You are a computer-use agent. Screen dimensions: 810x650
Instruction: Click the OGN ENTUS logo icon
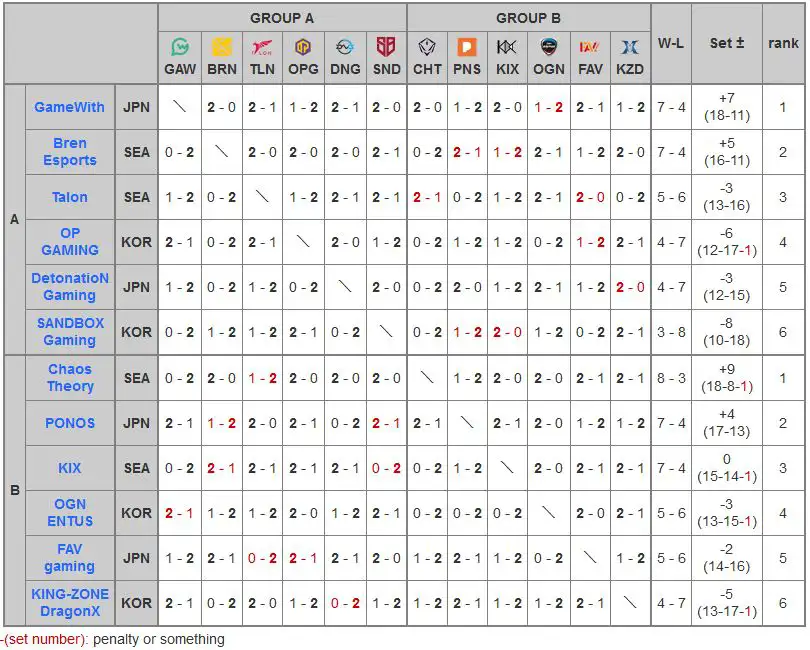click(549, 46)
